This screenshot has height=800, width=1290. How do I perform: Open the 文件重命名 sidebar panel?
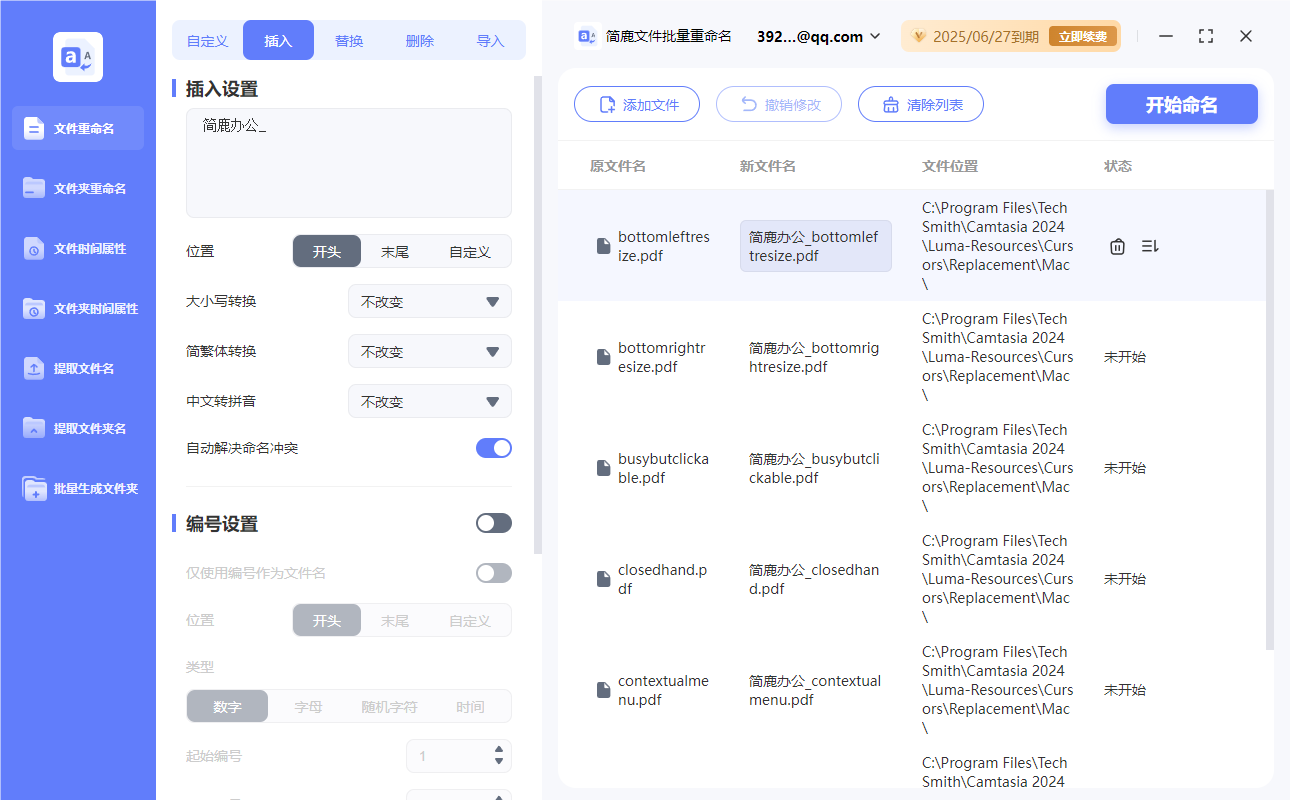click(77, 128)
